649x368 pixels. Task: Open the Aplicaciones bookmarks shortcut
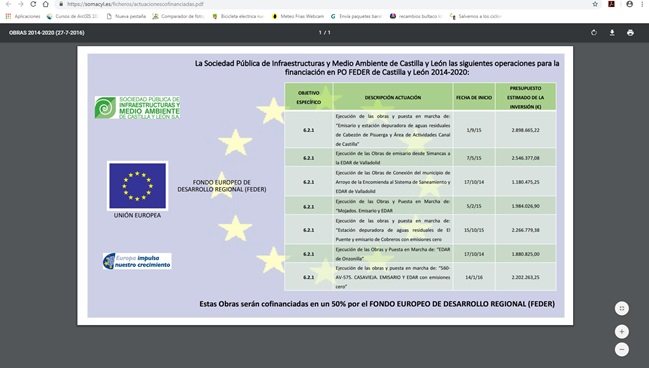23,16
